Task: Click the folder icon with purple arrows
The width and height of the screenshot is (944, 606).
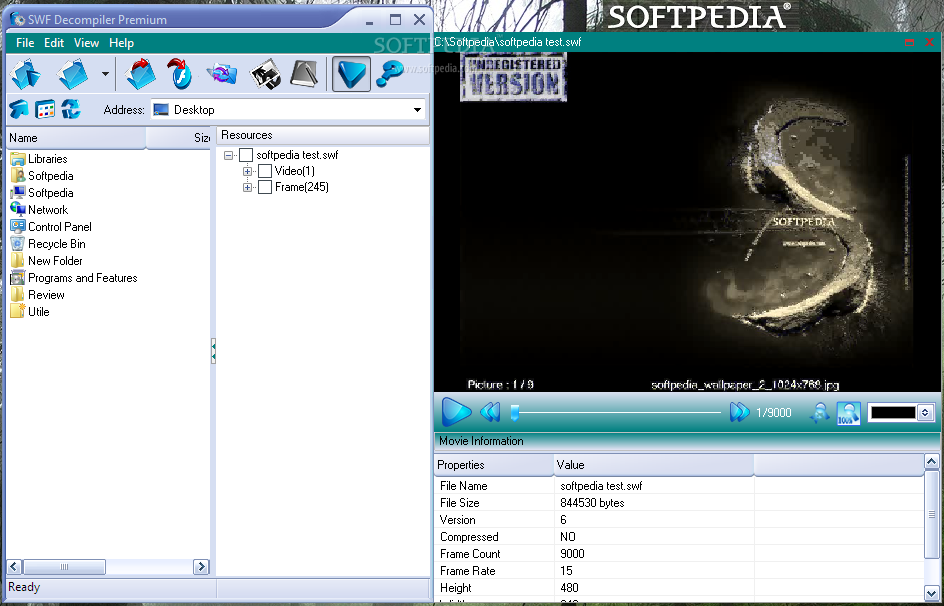Action: 222,74
